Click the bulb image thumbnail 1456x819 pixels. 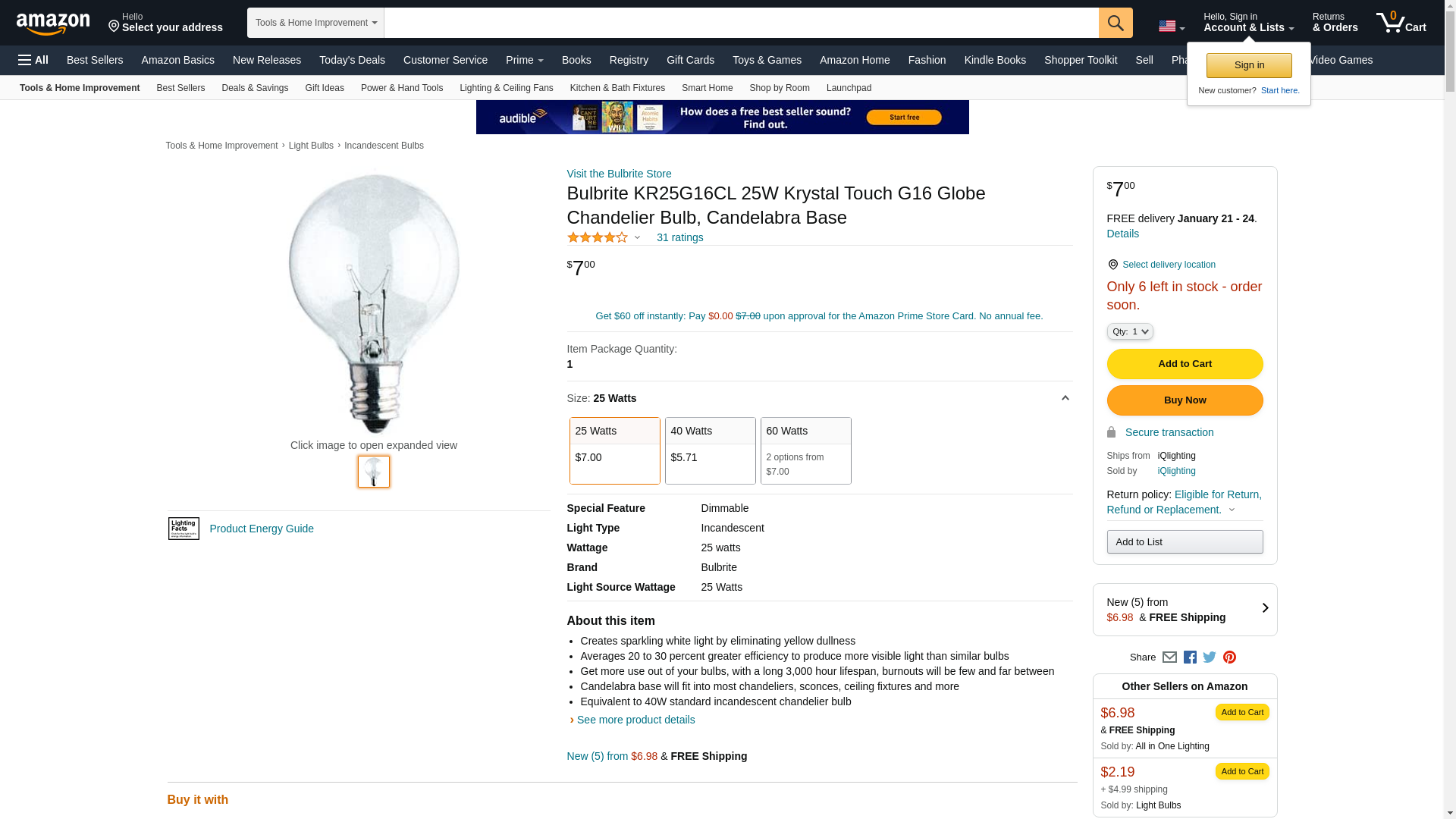[x=374, y=472]
